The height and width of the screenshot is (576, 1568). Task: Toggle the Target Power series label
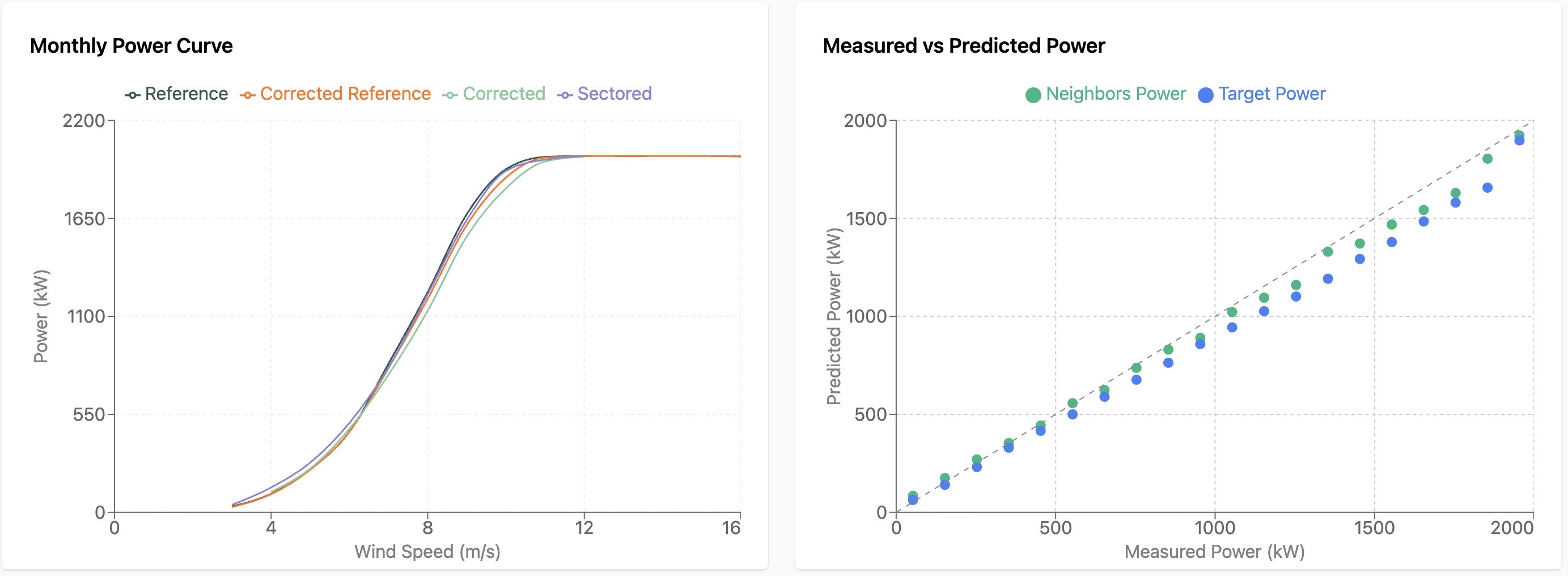[x=1272, y=94]
